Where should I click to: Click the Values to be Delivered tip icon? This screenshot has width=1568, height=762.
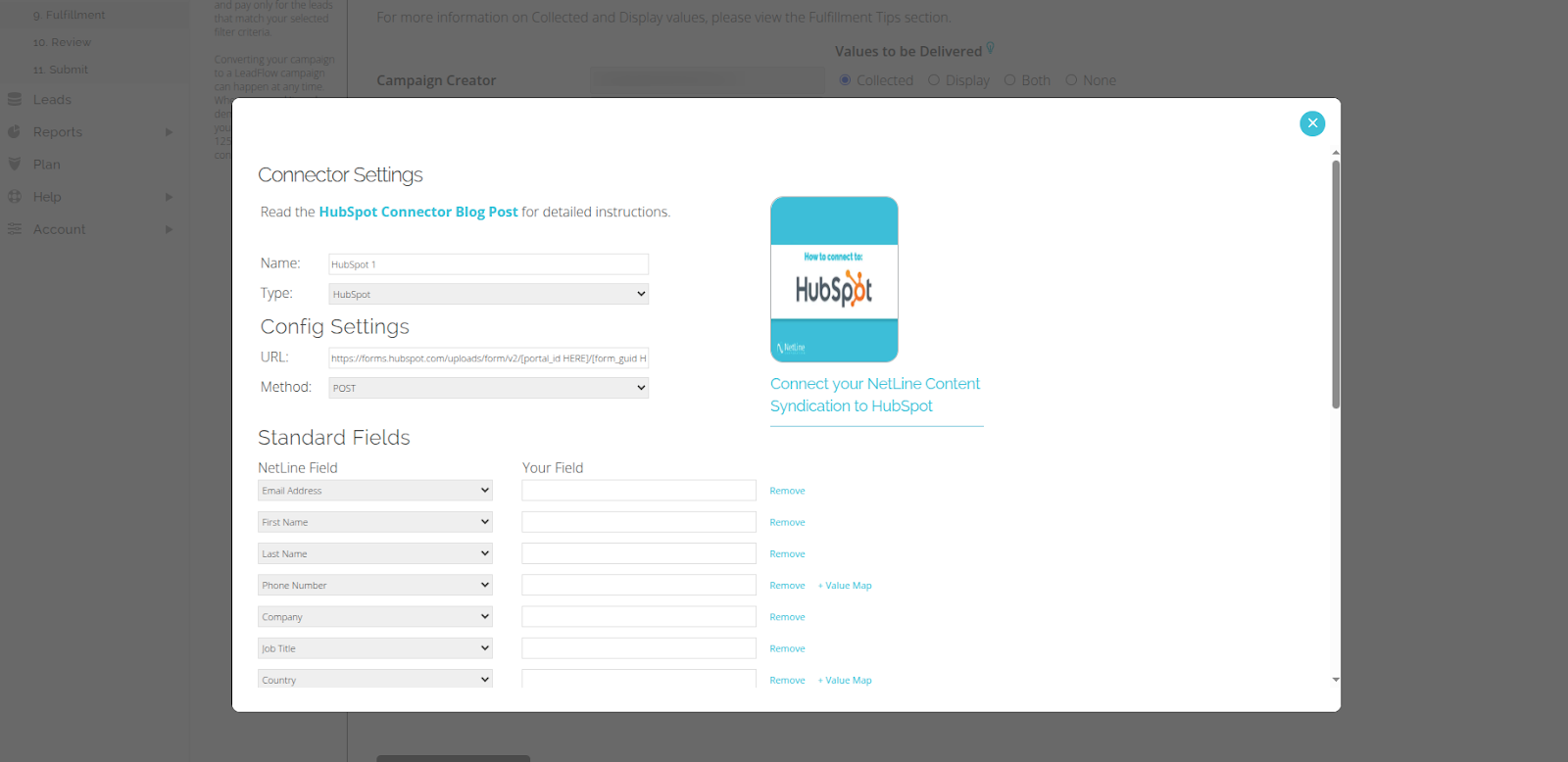coord(990,48)
